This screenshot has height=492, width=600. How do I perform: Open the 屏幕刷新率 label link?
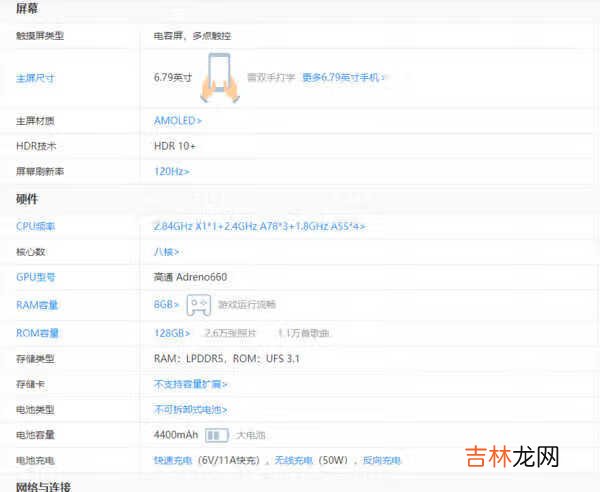click(40, 172)
